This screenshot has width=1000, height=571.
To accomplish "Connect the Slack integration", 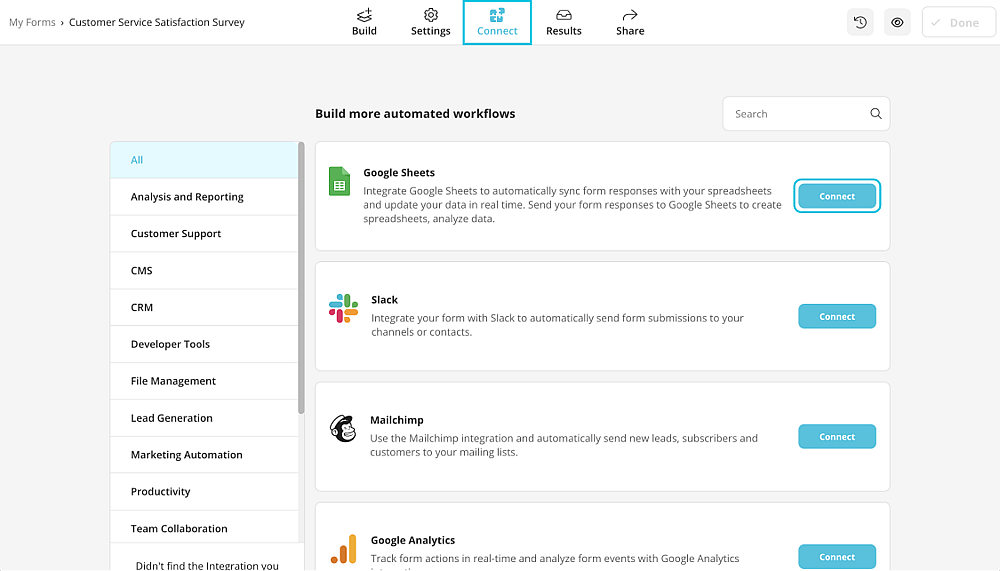I will click(x=837, y=316).
